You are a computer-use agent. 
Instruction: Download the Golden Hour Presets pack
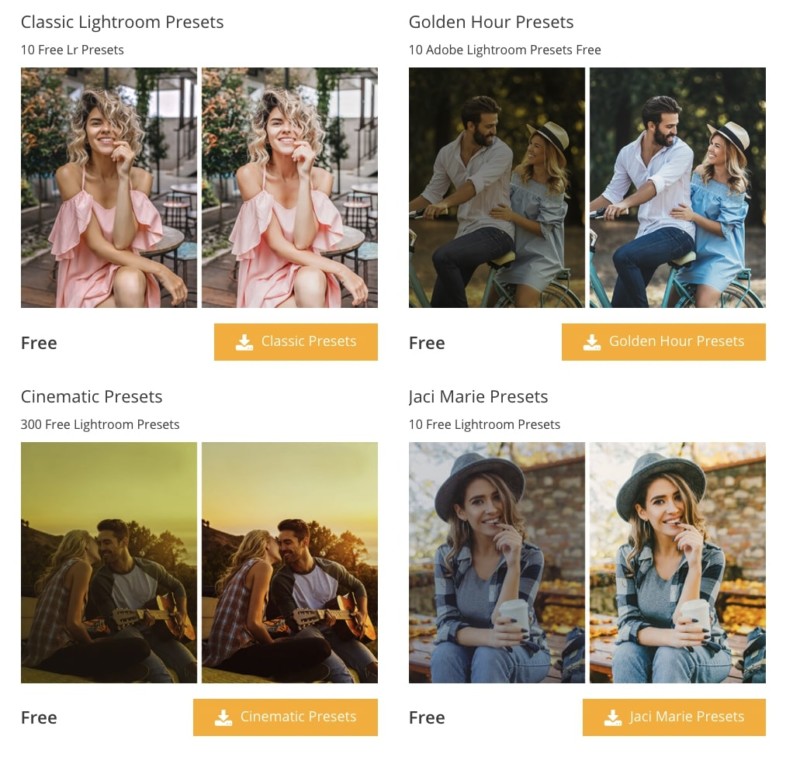pyautogui.click(x=663, y=341)
